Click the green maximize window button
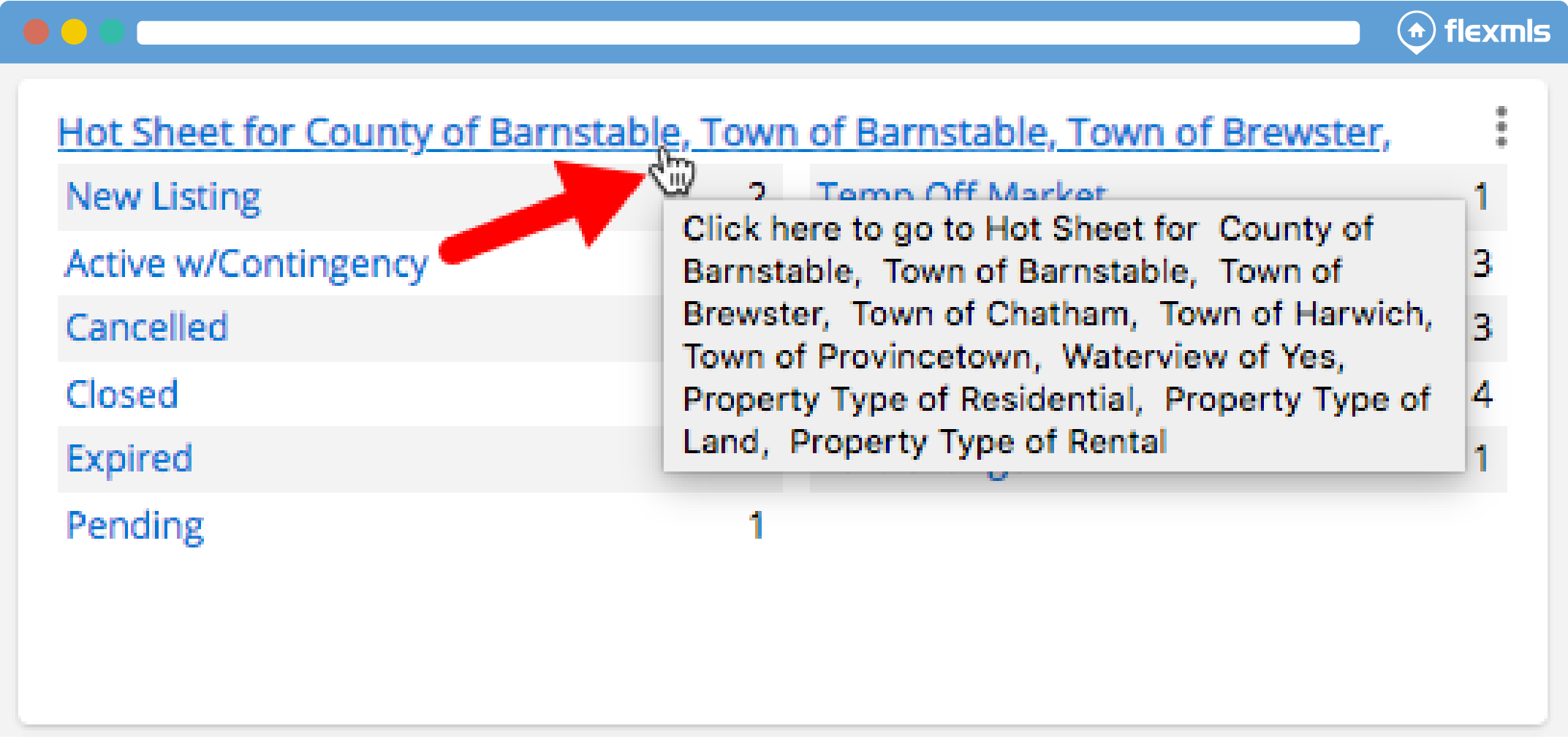This screenshot has width=1568, height=739. tap(112, 32)
